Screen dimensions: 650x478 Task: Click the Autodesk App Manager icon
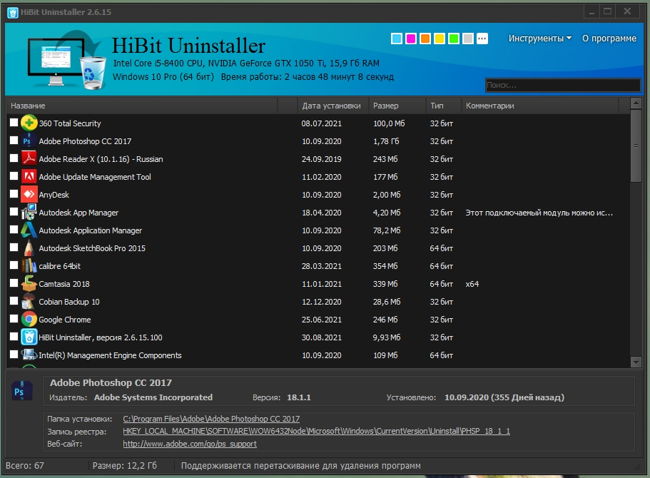coord(29,212)
